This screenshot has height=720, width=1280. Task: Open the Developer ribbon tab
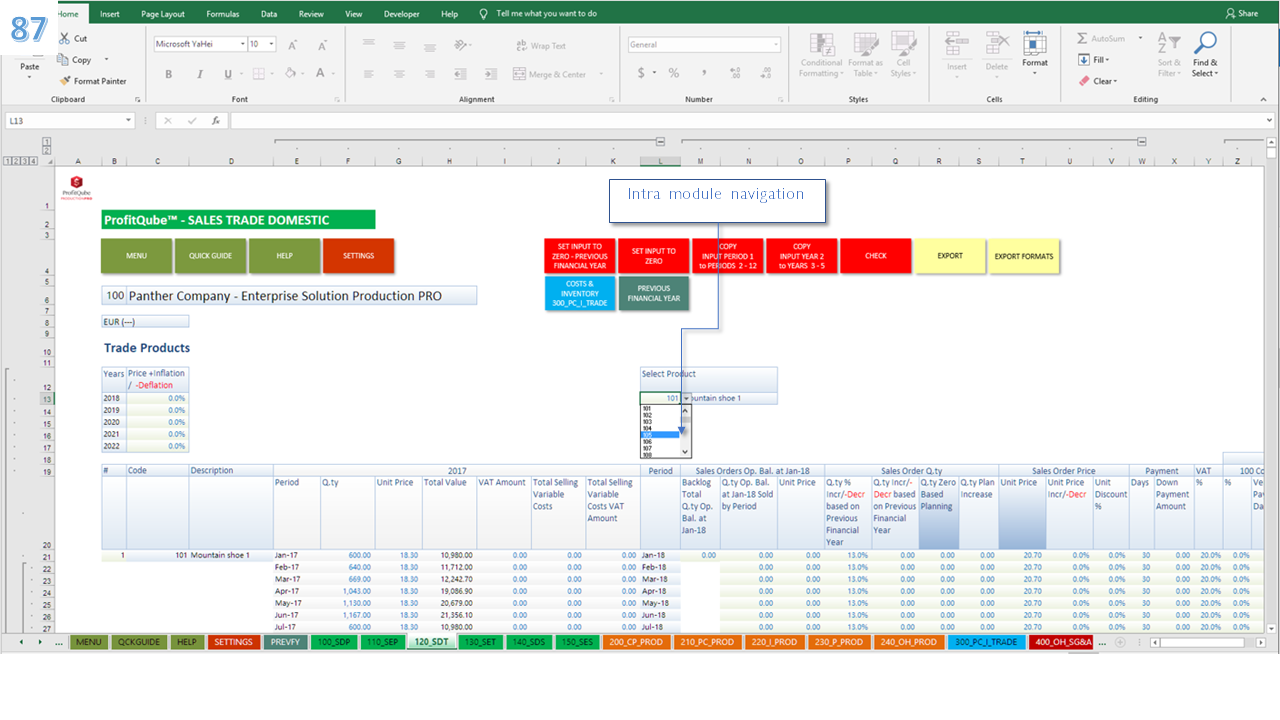[402, 14]
